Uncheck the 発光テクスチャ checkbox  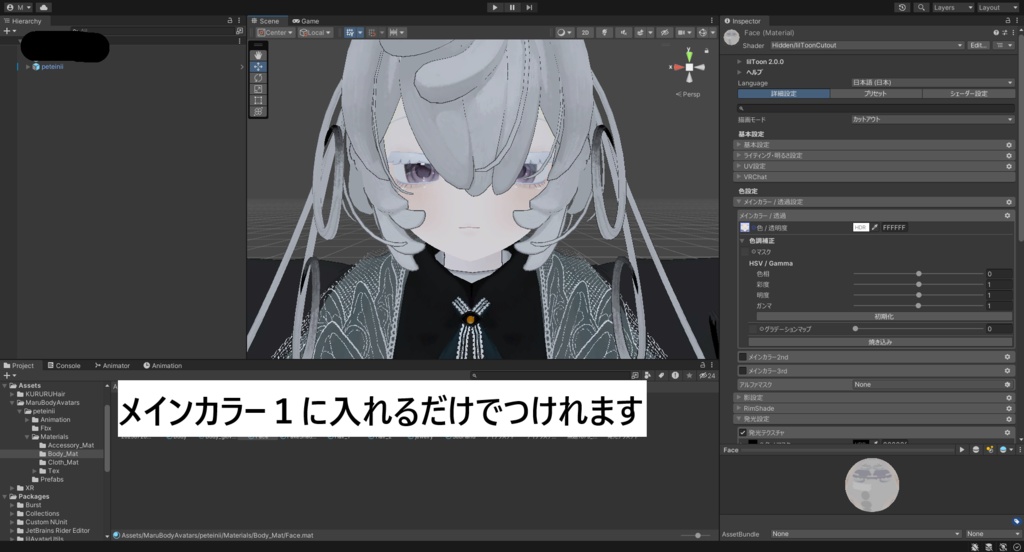[x=743, y=432]
